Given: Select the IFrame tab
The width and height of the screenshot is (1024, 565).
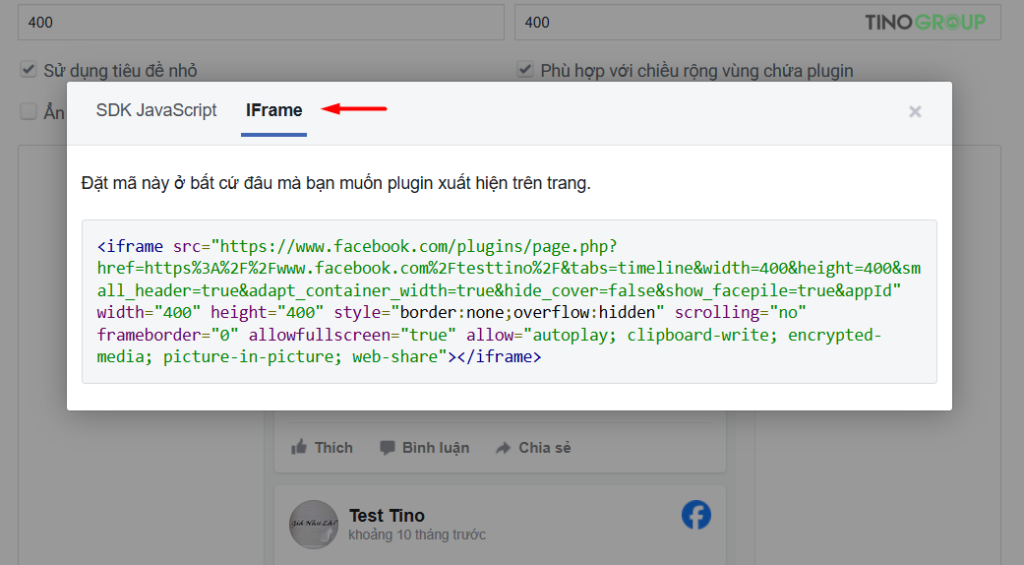Looking at the screenshot, I should [274, 110].
